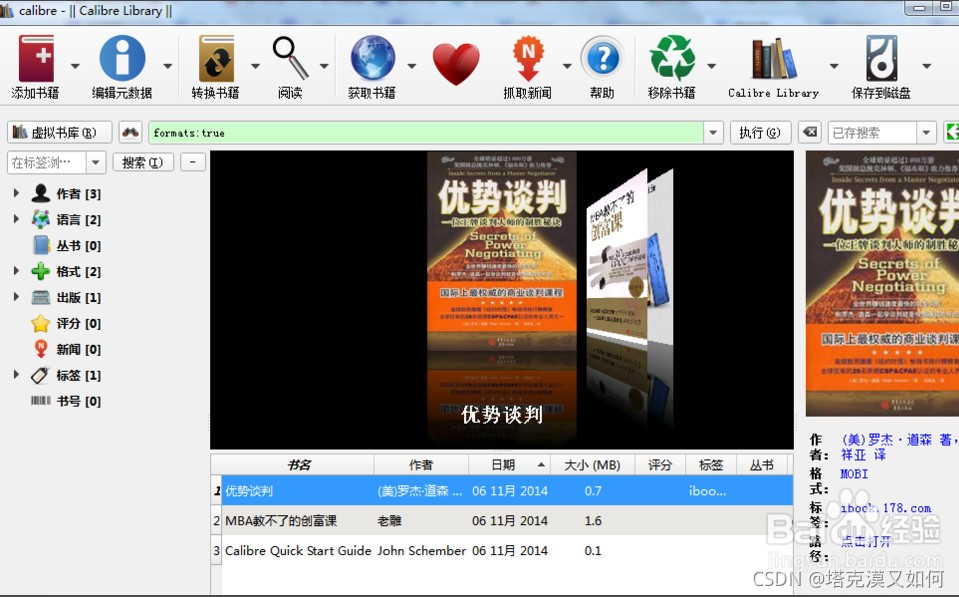
Task: Open the saved searches dropdown arrow
Action: (927, 132)
